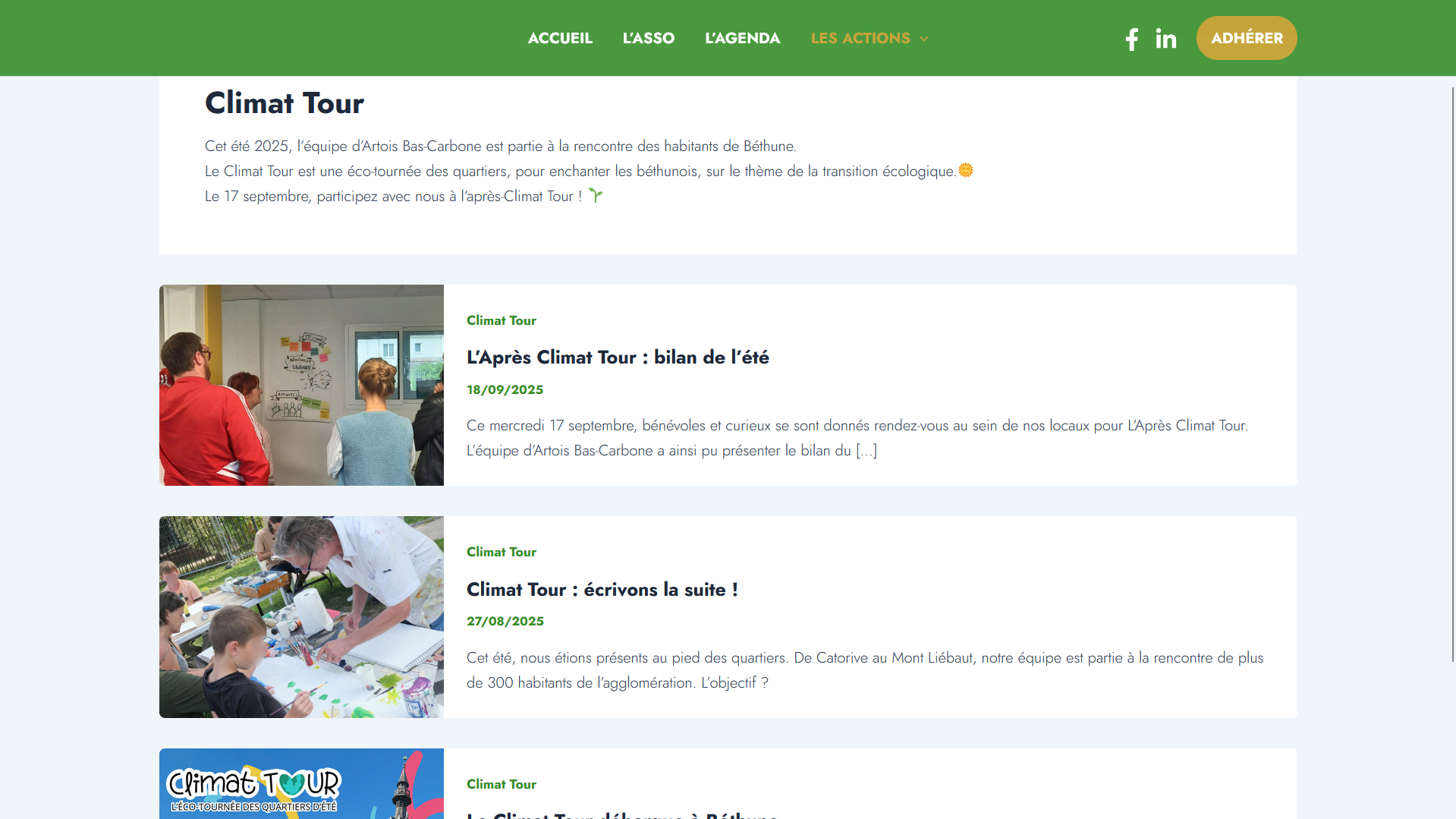This screenshot has height=819, width=1456.
Task: Open article L'Après Climat Tour bilan de l'été
Action: (618, 358)
